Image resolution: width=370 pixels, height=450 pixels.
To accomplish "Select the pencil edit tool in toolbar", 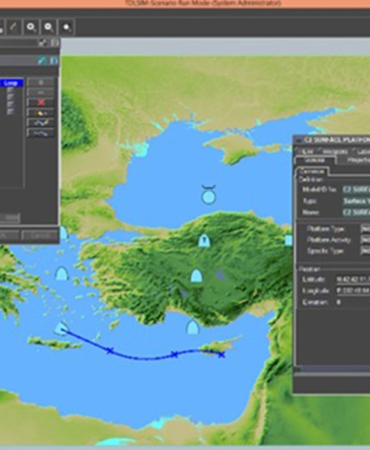I will 14,27.
